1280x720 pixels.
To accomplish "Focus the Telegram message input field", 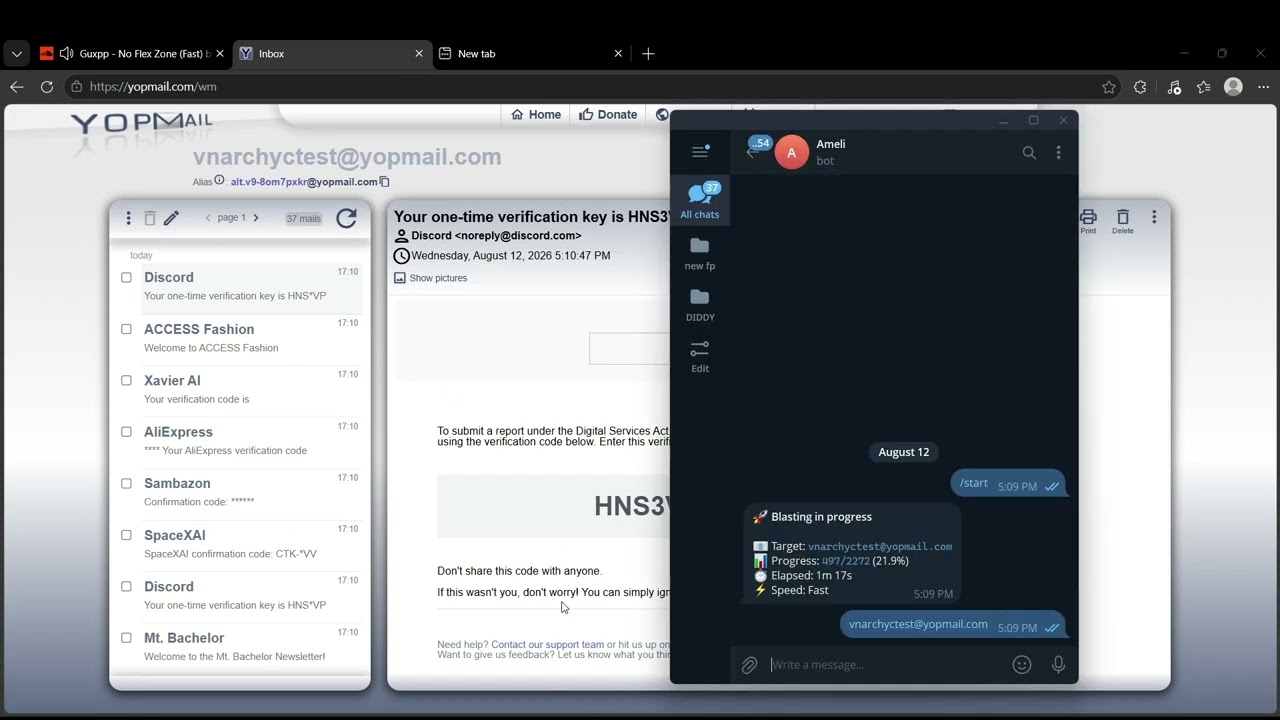I will (885, 665).
